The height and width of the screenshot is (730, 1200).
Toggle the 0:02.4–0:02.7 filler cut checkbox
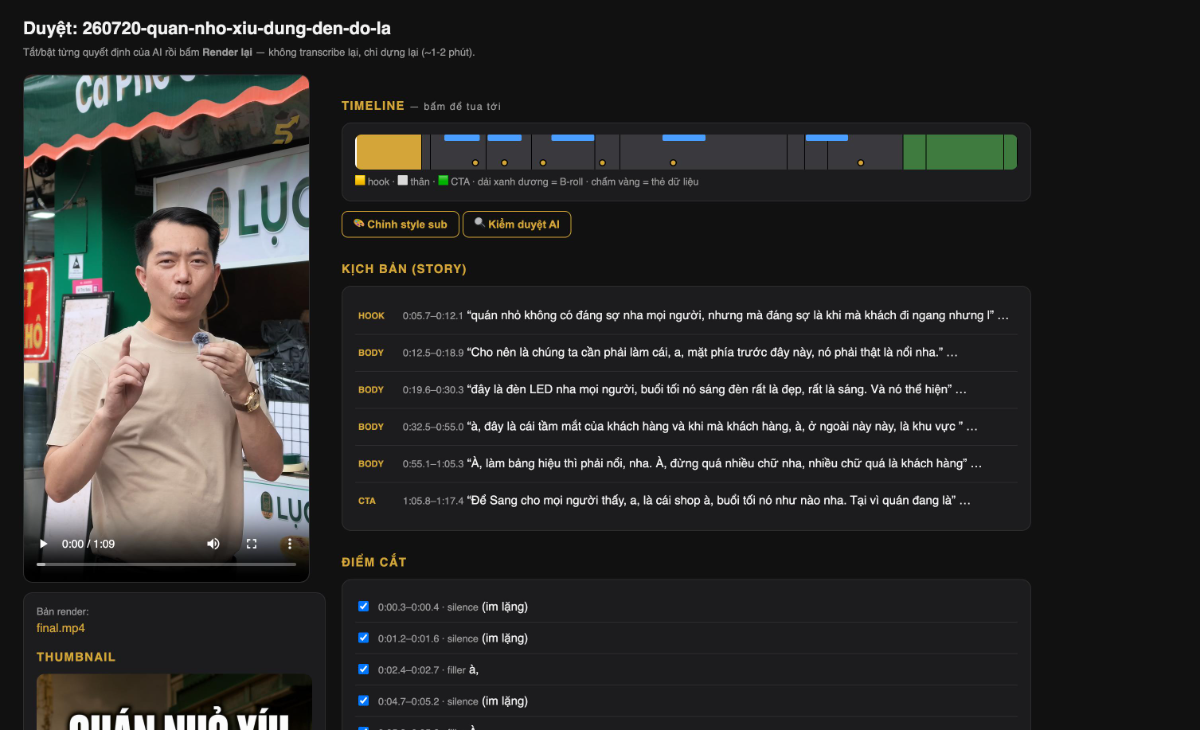(363, 669)
